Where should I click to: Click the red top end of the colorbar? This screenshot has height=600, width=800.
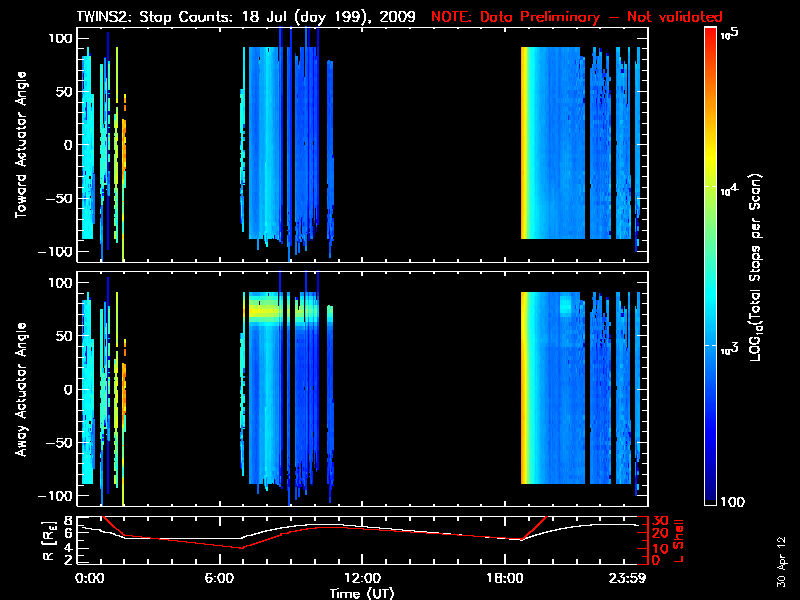[x=711, y=35]
